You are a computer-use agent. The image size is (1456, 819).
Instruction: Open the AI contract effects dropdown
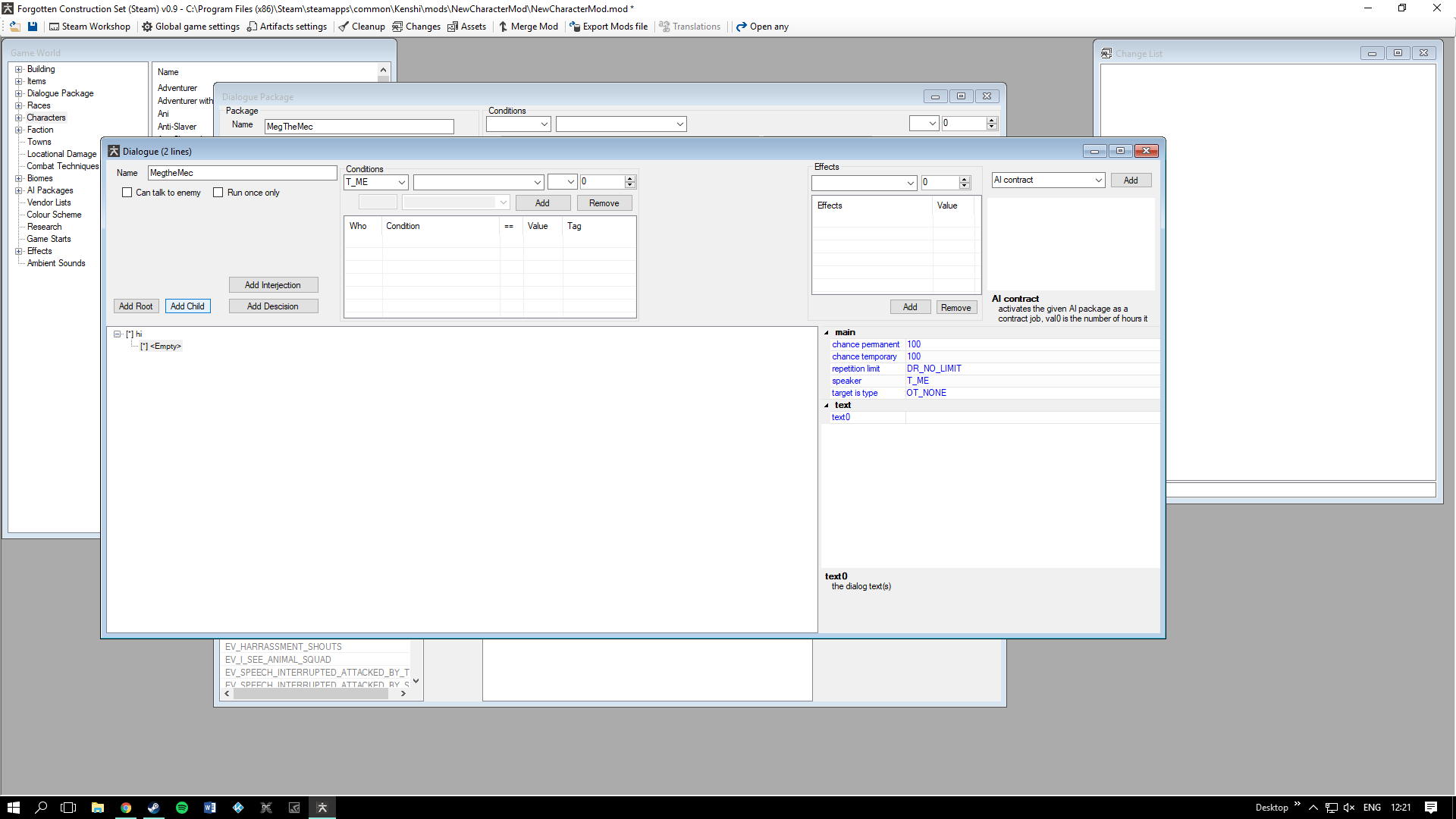(x=1097, y=180)
